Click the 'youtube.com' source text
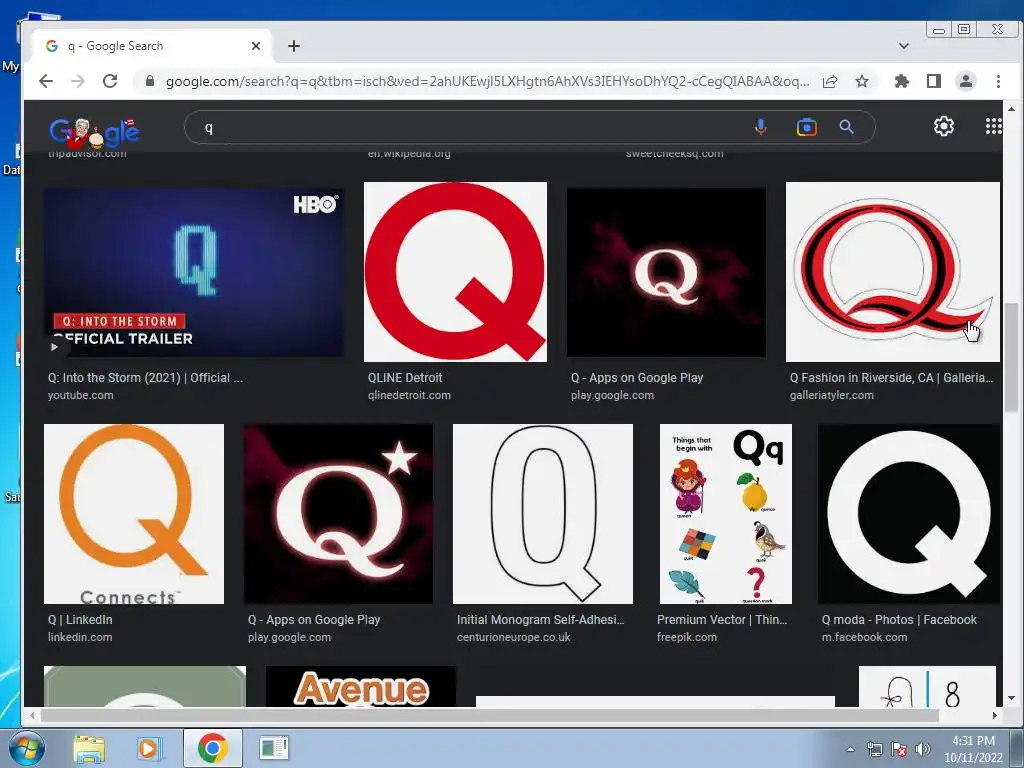The width and height of the screenshot is (1024, 768). pos(80,395)
